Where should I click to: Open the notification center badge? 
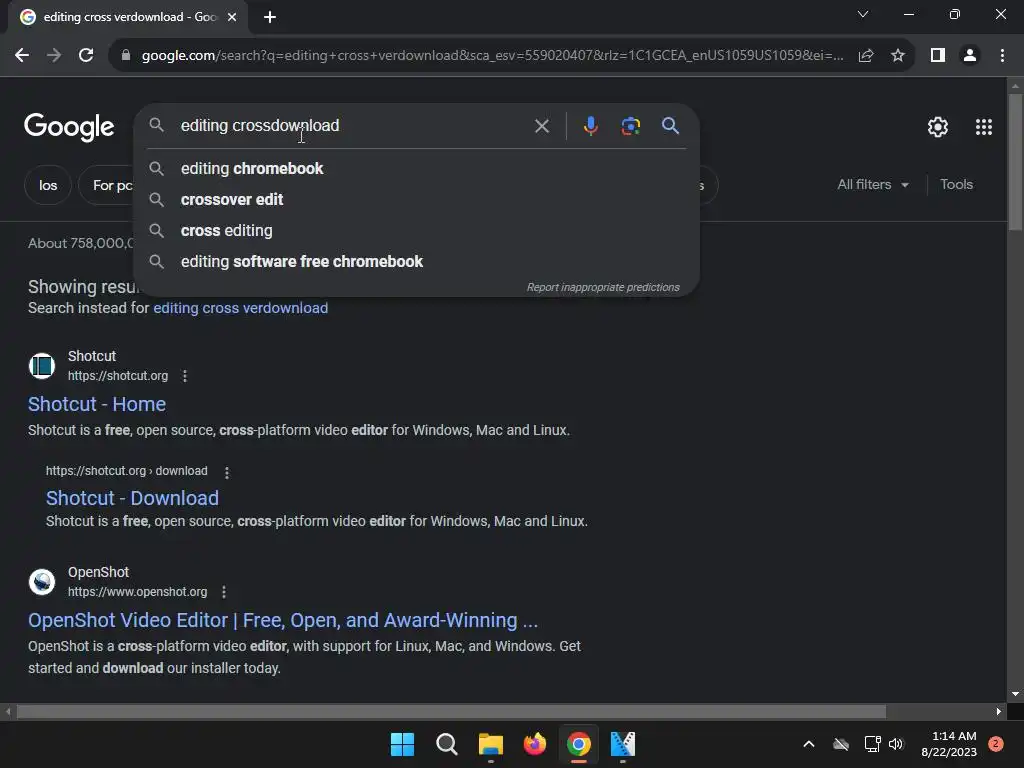point(995,744)
